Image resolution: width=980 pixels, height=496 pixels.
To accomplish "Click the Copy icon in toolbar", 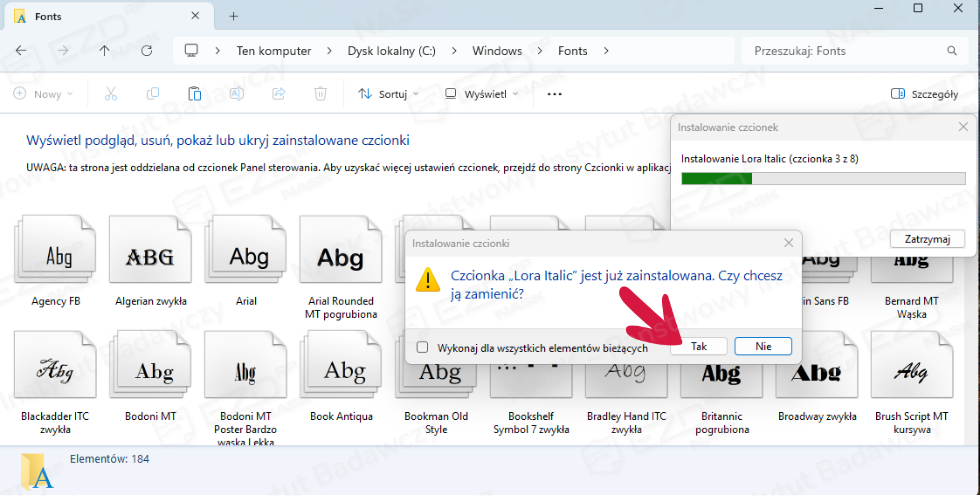I will 153,94.
